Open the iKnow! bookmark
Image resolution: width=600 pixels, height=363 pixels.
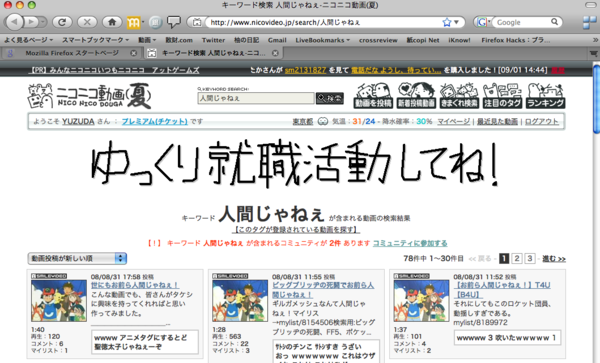(459, 40)
